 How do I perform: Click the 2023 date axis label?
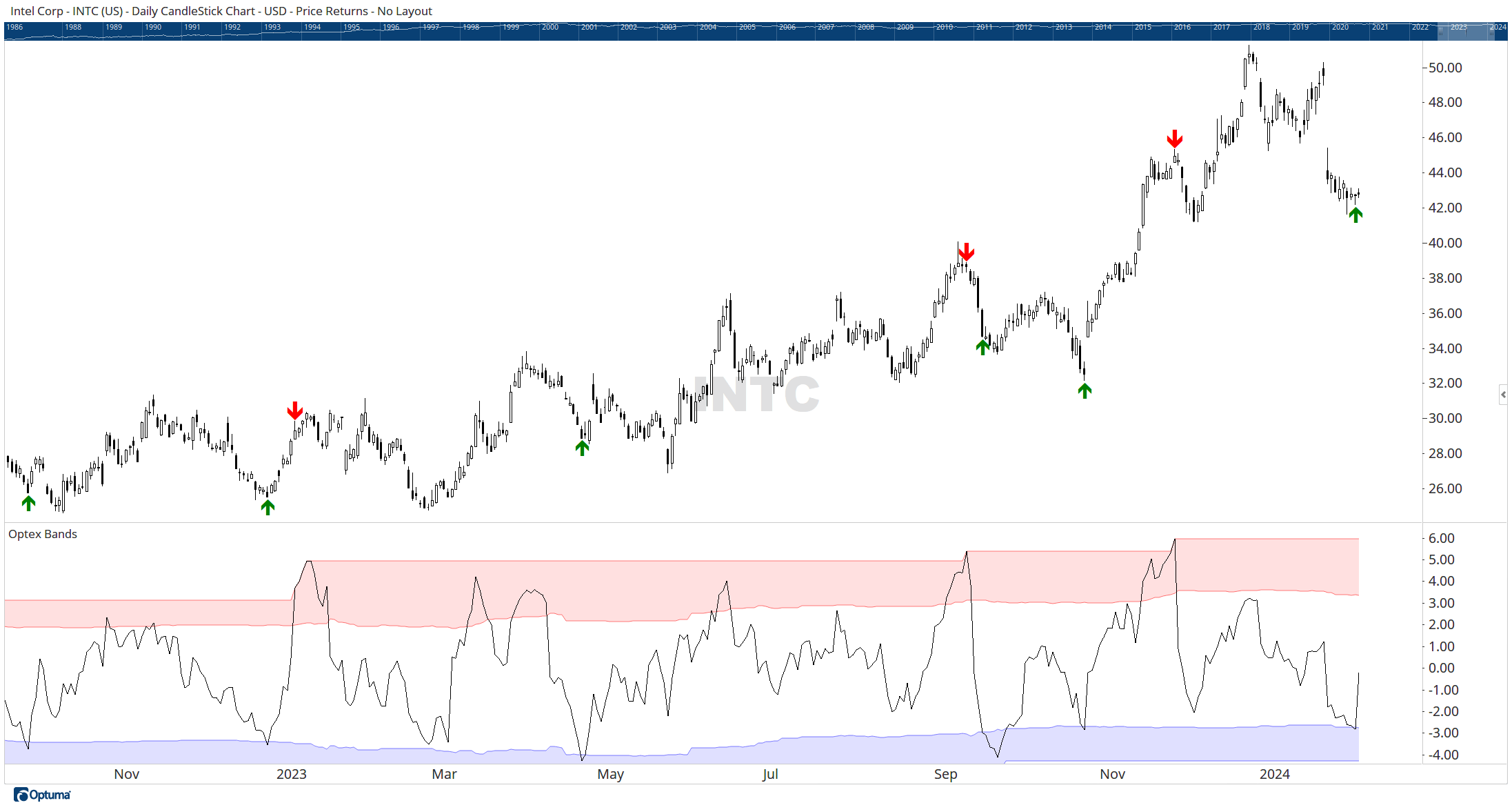tap(292, 774)
